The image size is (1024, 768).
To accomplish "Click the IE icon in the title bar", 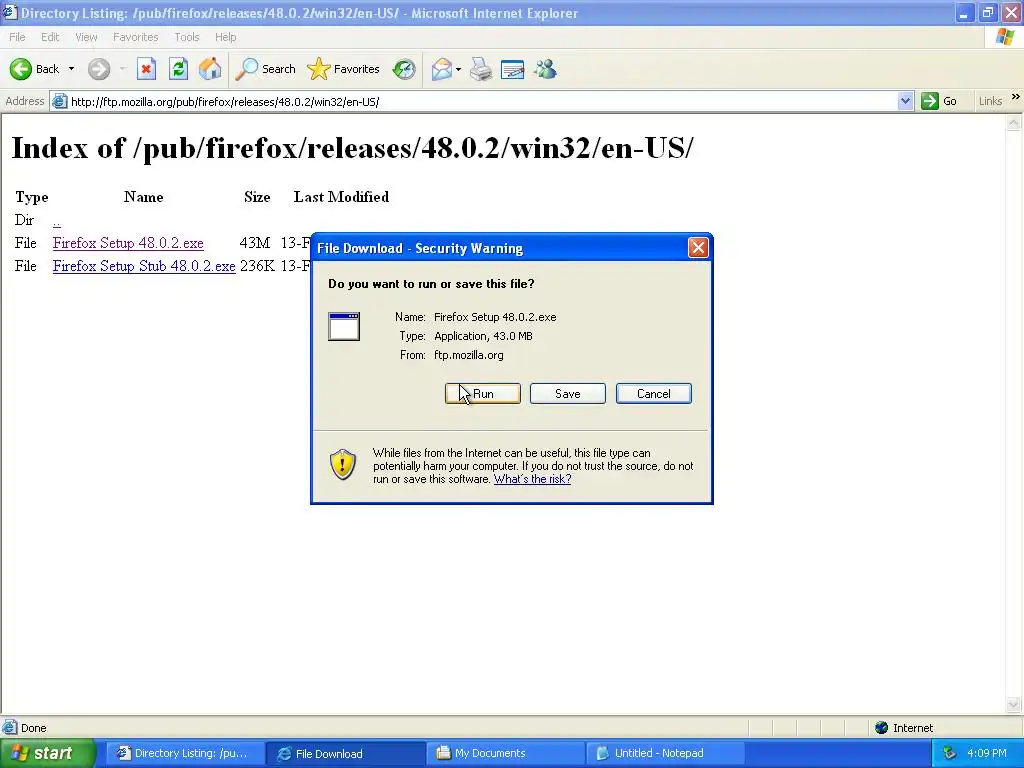I will (x=10, y=12).
